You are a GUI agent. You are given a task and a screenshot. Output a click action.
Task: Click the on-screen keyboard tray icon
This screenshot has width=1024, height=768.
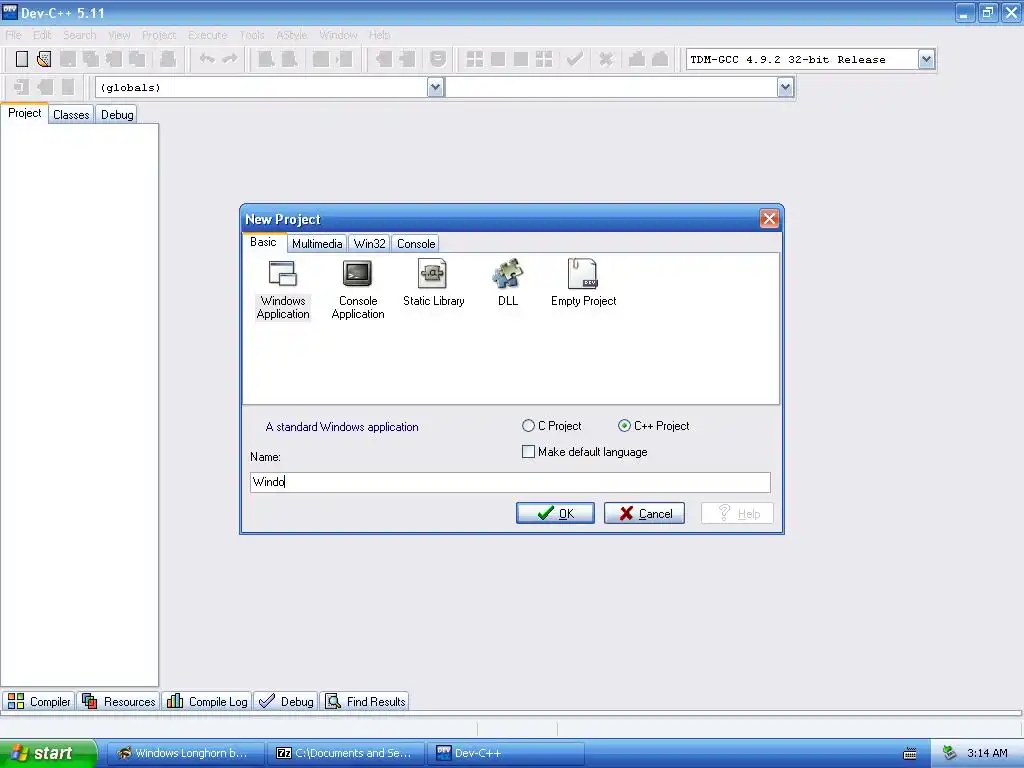pos(910,754)
